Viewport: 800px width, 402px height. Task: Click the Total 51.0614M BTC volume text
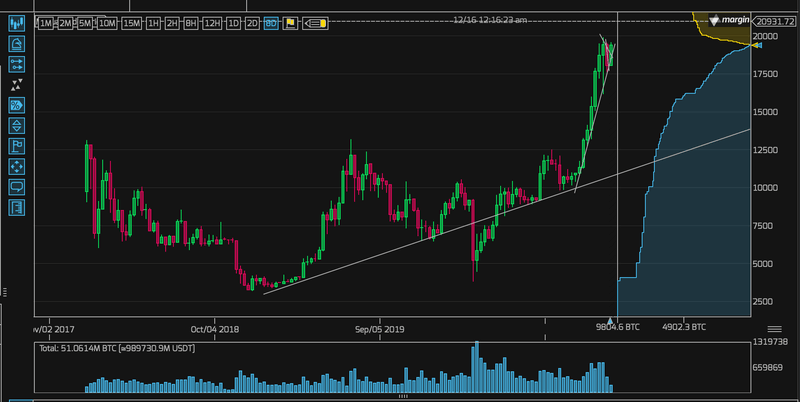117,348
